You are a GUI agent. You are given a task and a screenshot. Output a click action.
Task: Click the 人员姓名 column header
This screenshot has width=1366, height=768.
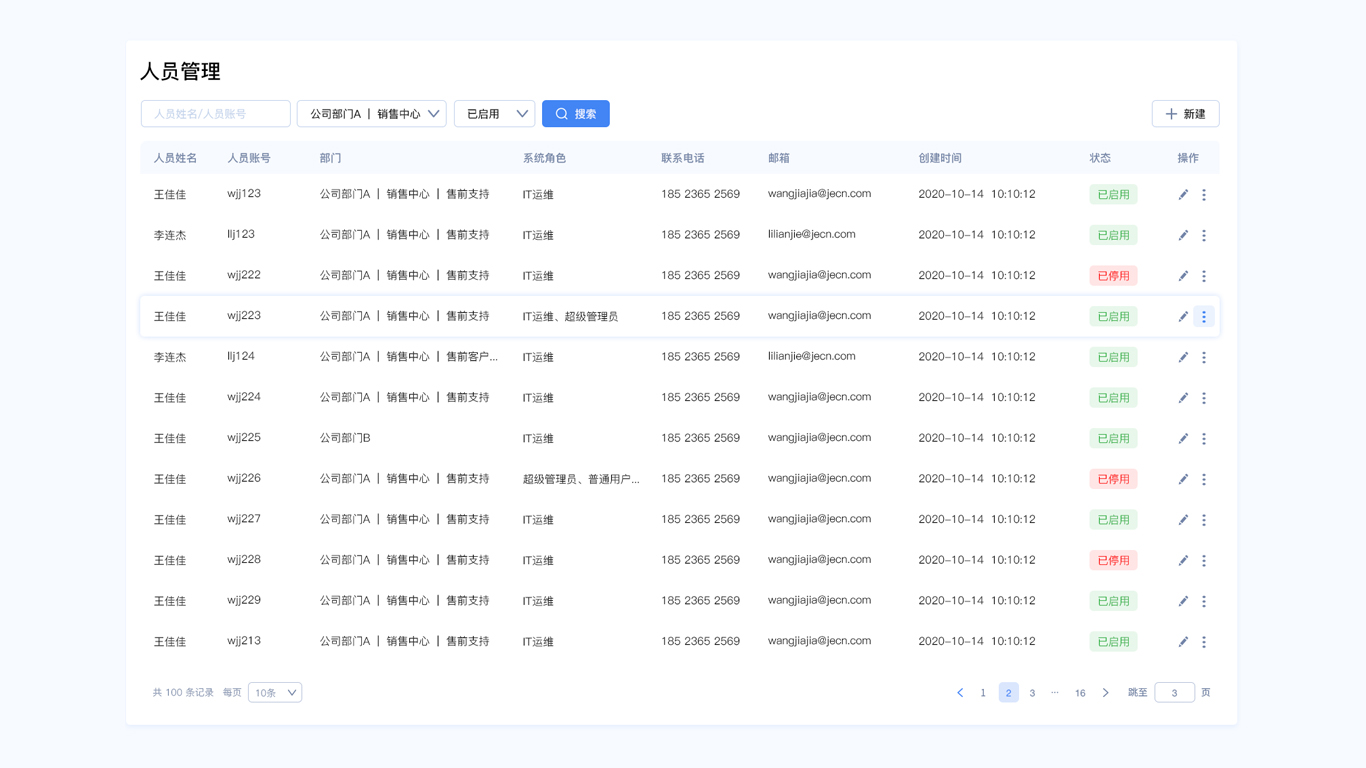[x=175, y=158]
